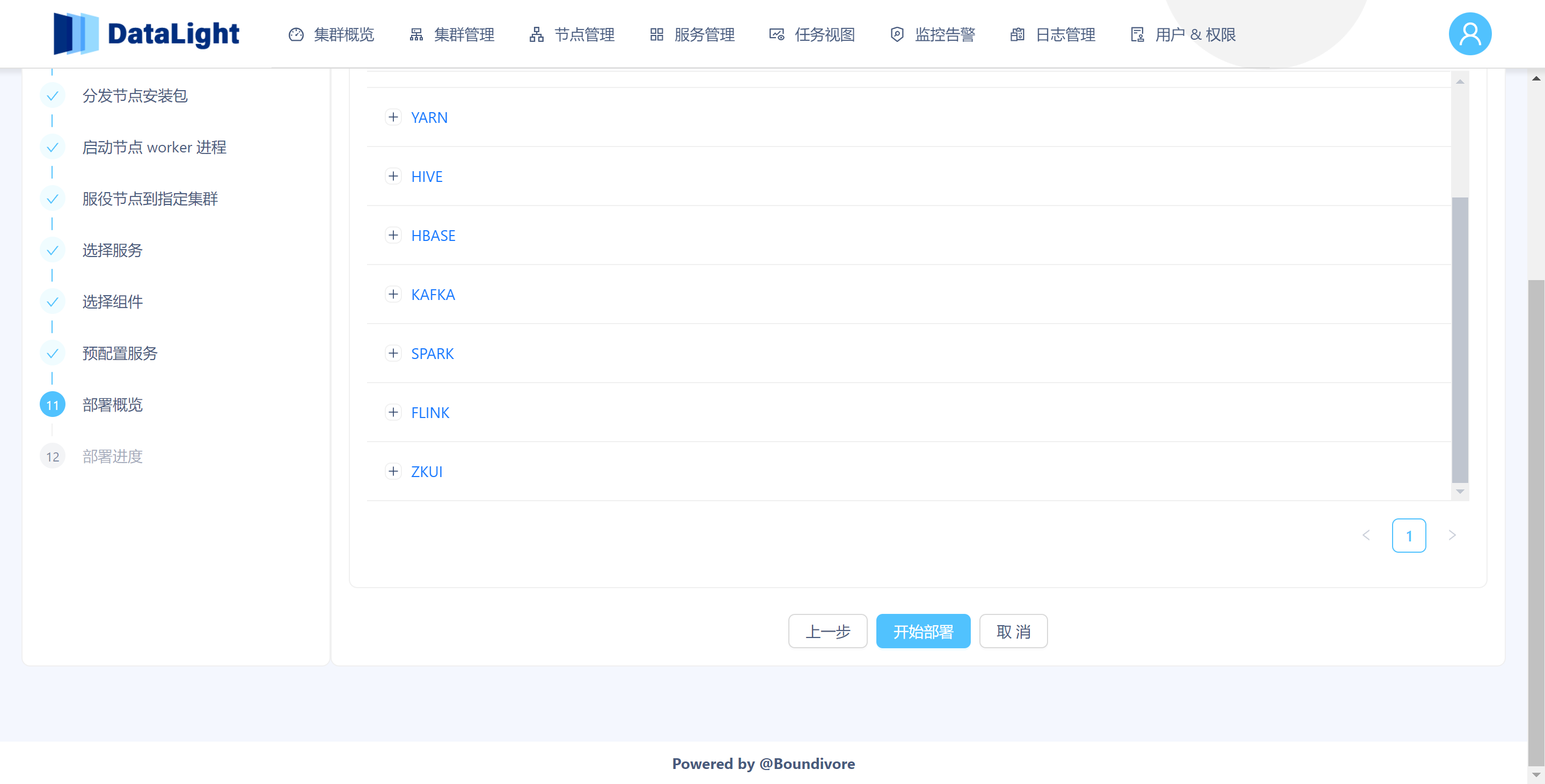Click the KAFKA service name

point(433,295)
